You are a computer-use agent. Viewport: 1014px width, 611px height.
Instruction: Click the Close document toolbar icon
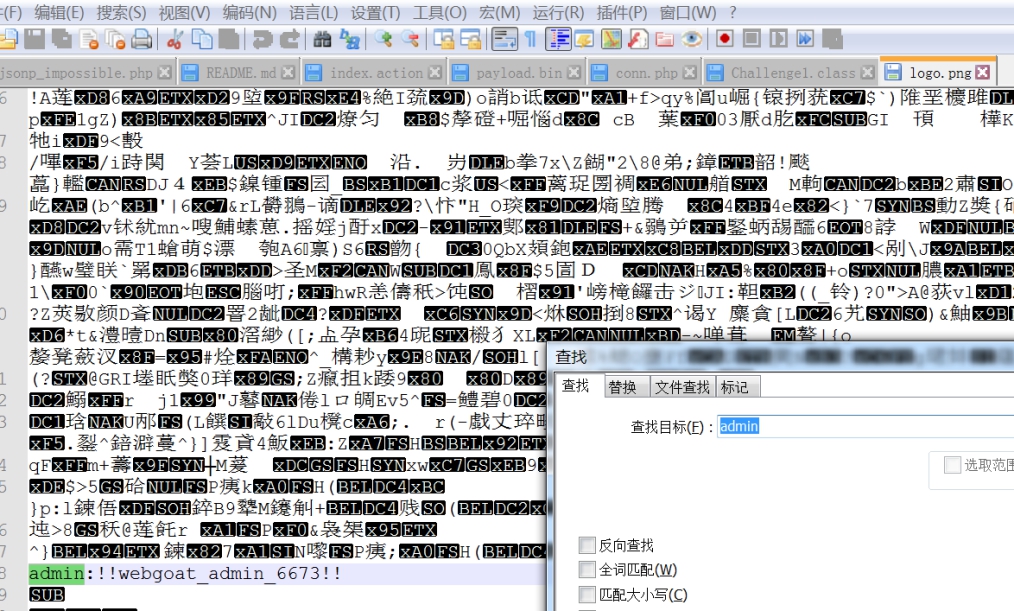point(89,39)
